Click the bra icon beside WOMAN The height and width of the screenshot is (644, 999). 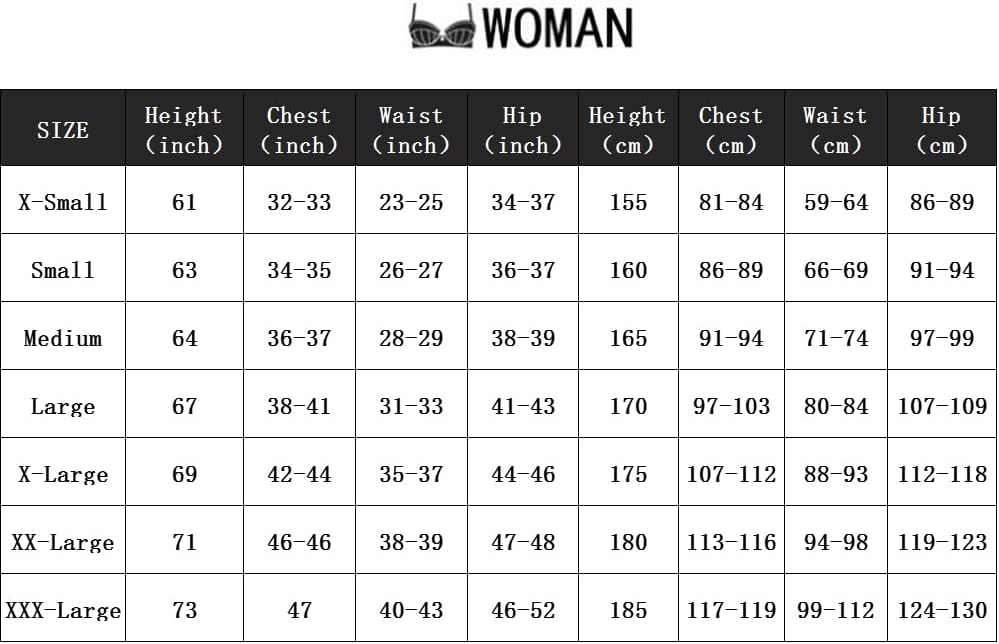click(x=441, y=27)
